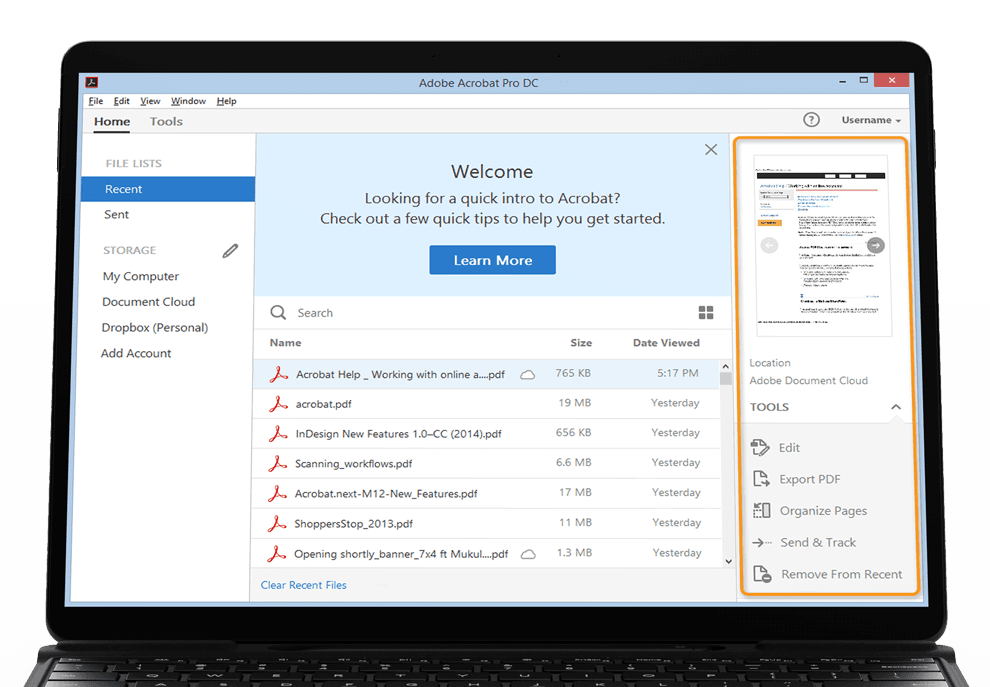Open the Edit menu
Image resolution: width=990 pixels, height=687 pixels.
121,101
